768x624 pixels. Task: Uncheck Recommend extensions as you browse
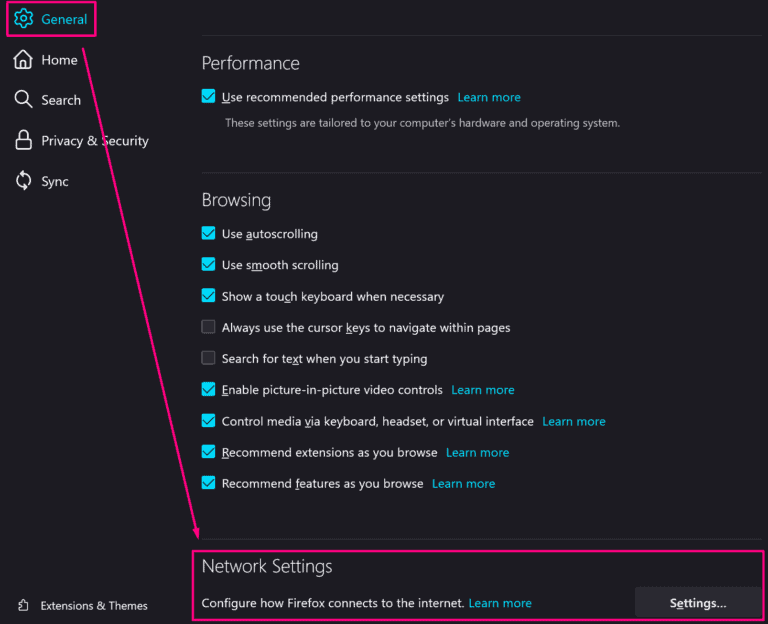click(x=209, y=452)
